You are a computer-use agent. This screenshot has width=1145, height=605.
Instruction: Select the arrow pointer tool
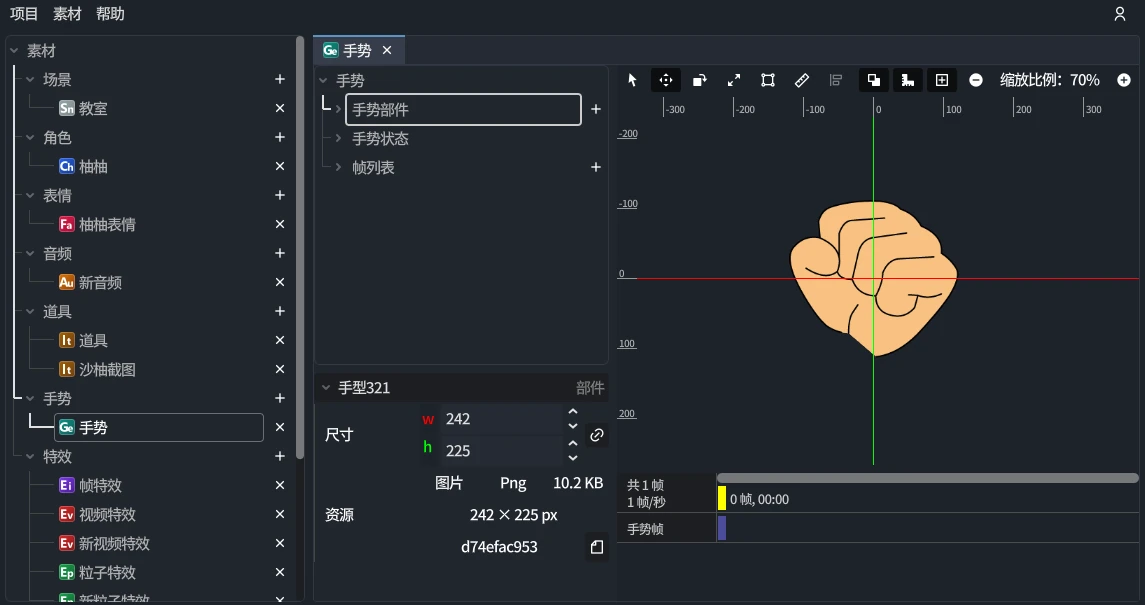click(632, 80)
